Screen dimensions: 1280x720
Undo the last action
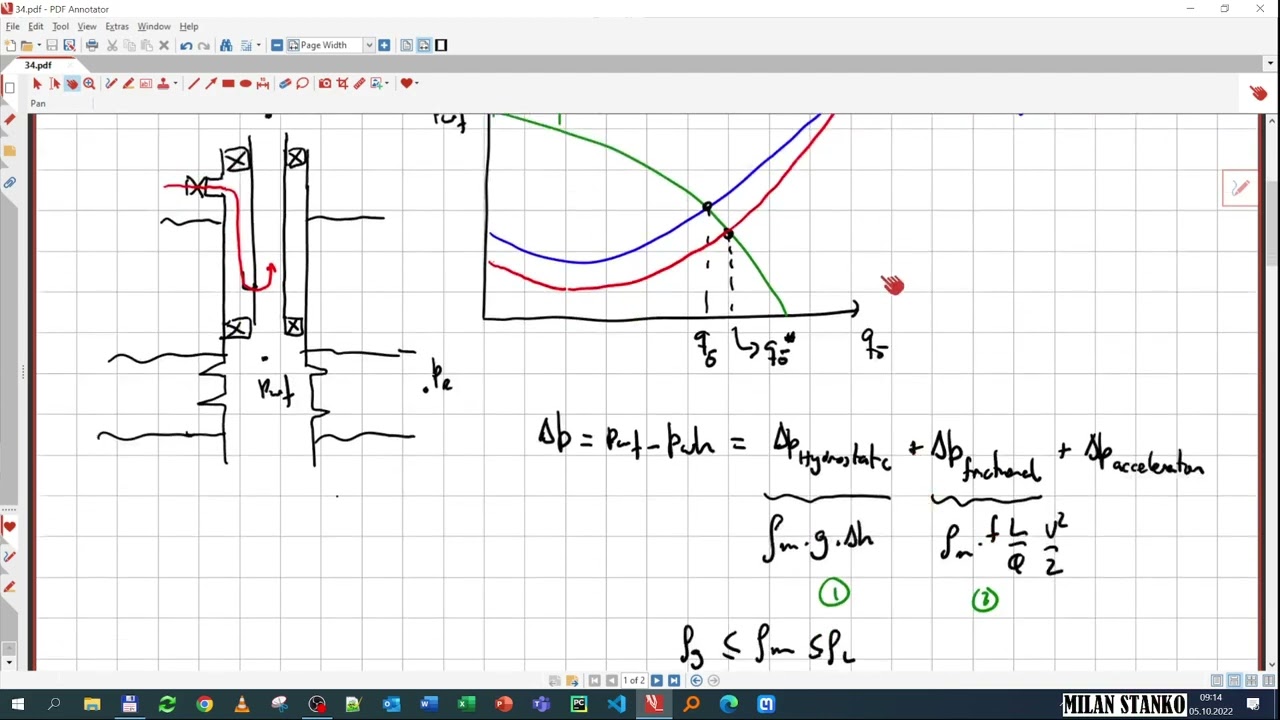click(186, 45)
